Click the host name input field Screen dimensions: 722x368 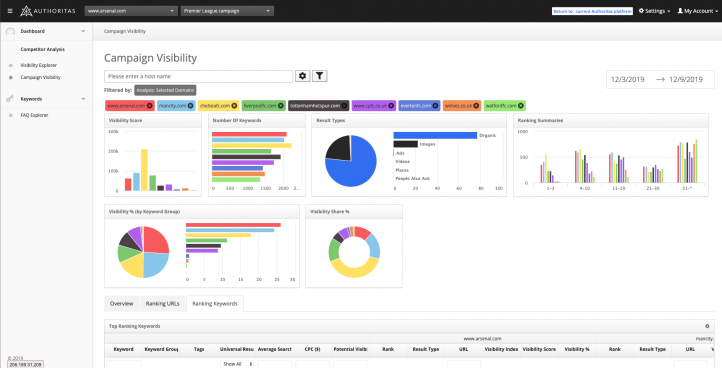(198, 76)
